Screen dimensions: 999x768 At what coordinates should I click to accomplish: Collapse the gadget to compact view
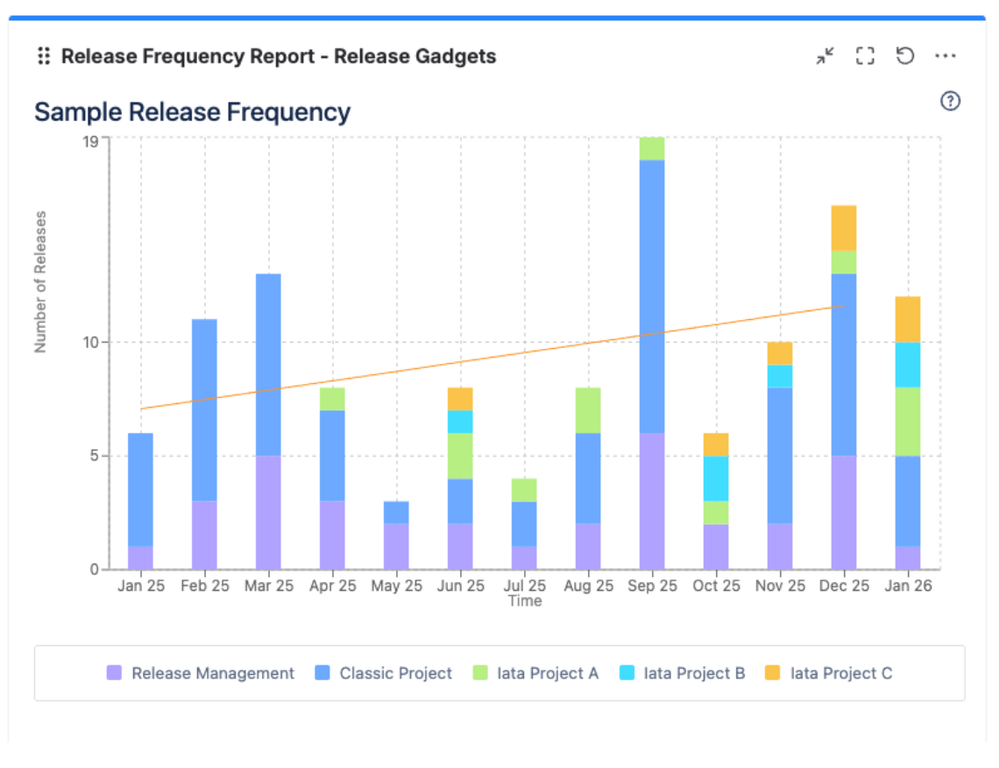(824, 56)
